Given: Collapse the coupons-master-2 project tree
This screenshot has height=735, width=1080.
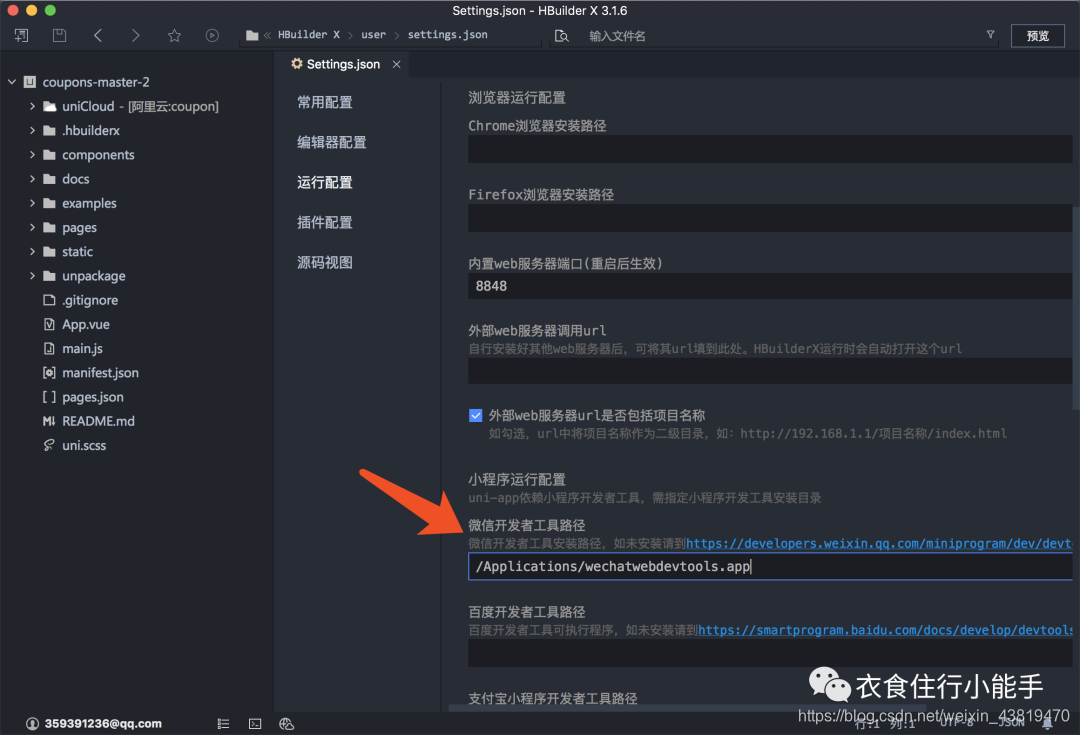Looking at the screenshot, I should tap(12, 82).
